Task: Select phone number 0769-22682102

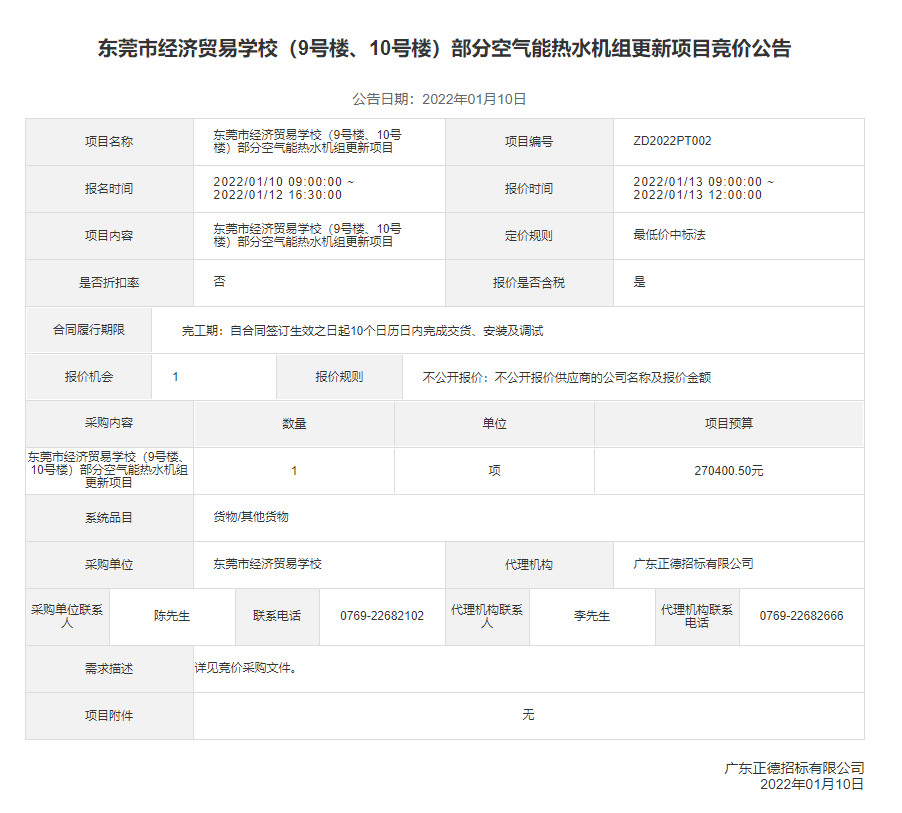Action: pos(382,616)
